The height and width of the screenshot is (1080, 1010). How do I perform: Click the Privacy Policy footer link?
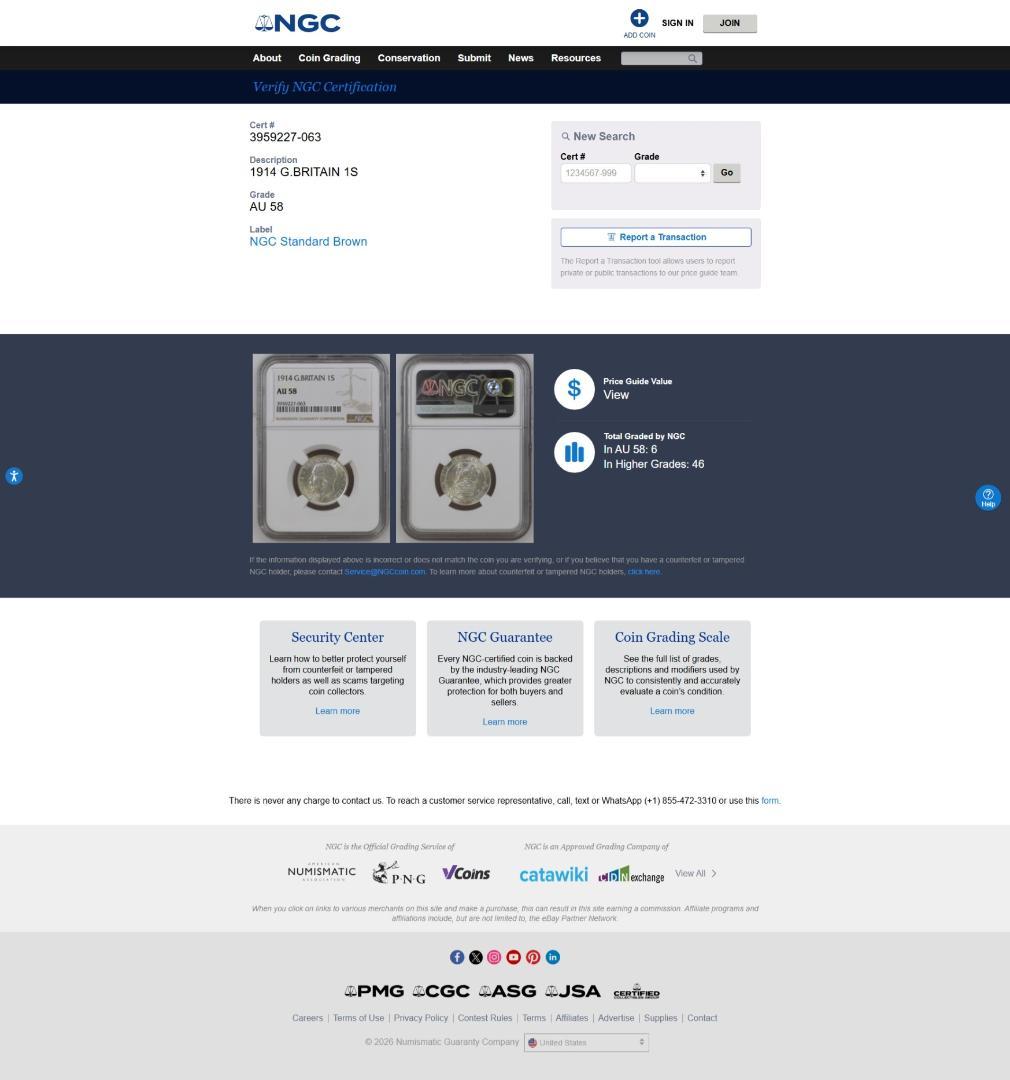tap(421, 1018)
